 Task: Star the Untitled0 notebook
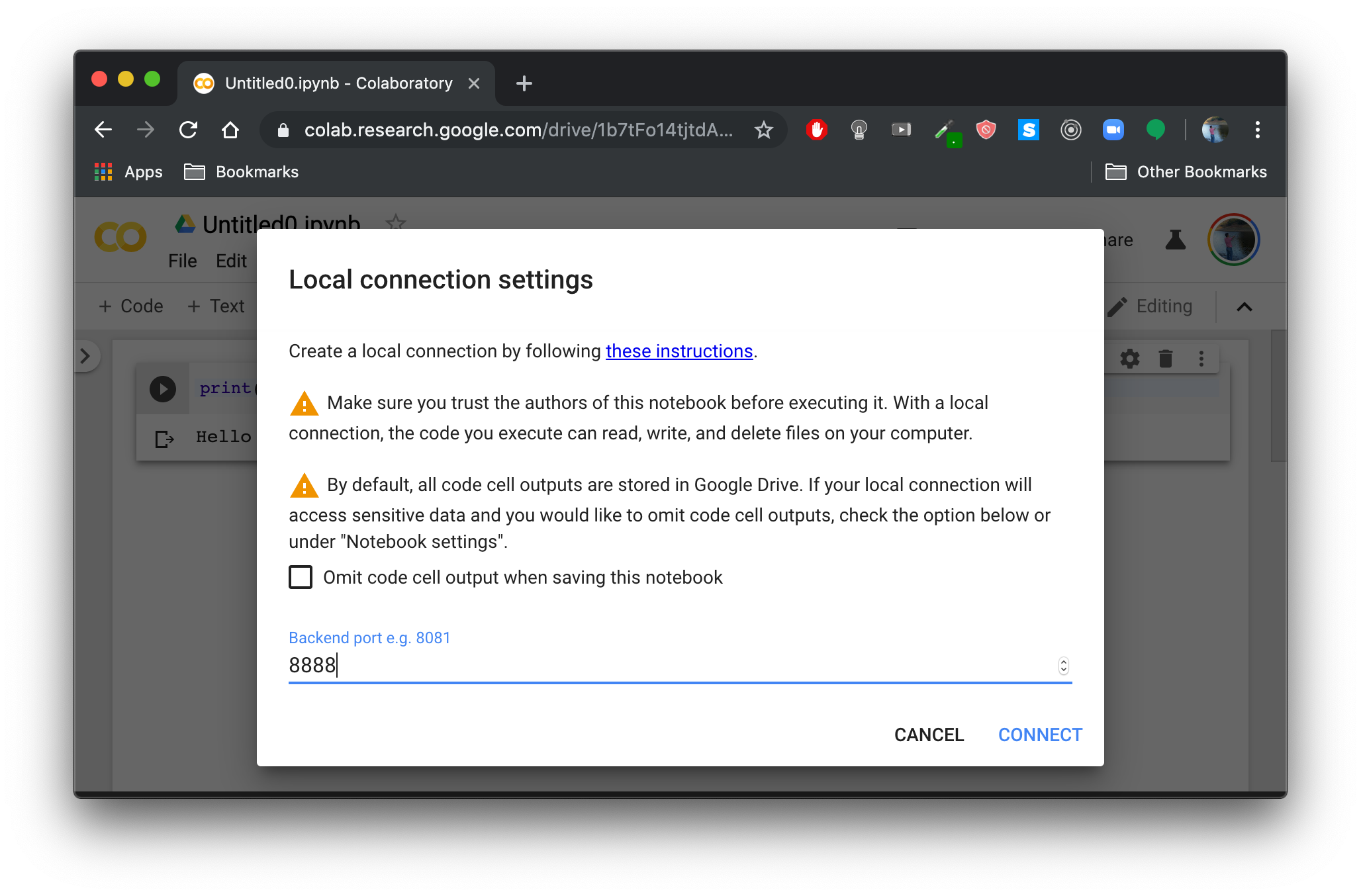[x=395, y=222]
